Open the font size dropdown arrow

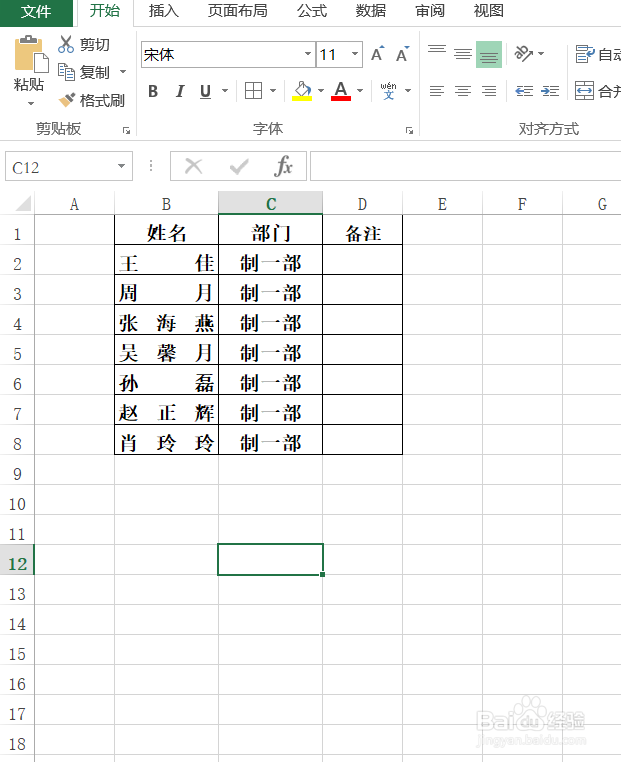355,54
